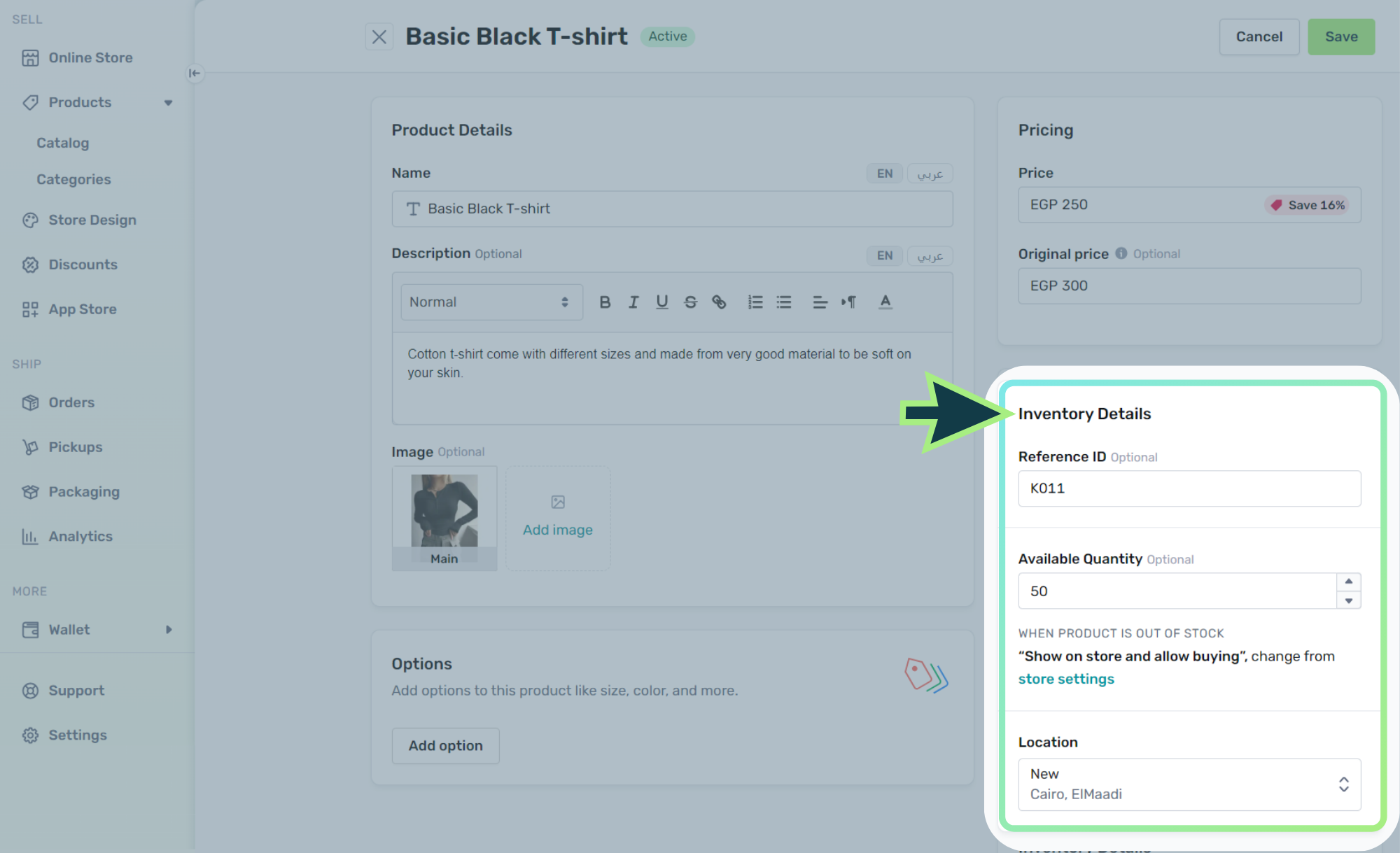Image resolution: width=1400 pixels, height=853 pixels.
Task: Toggle bold formatting in description editor
Action: (x=605, y=302)
